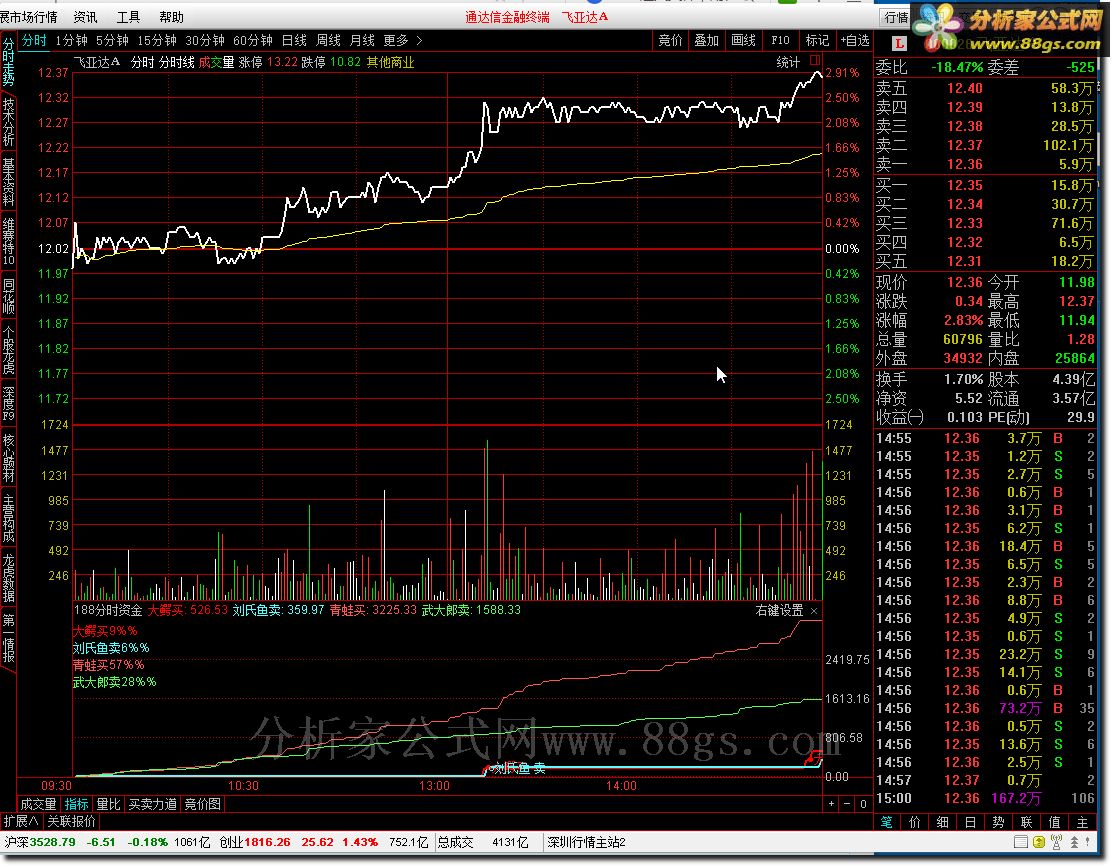The width and height of the screenshot is (1112, 866).
Task: Select the 势 trend tab
Action: click(999, 821)
